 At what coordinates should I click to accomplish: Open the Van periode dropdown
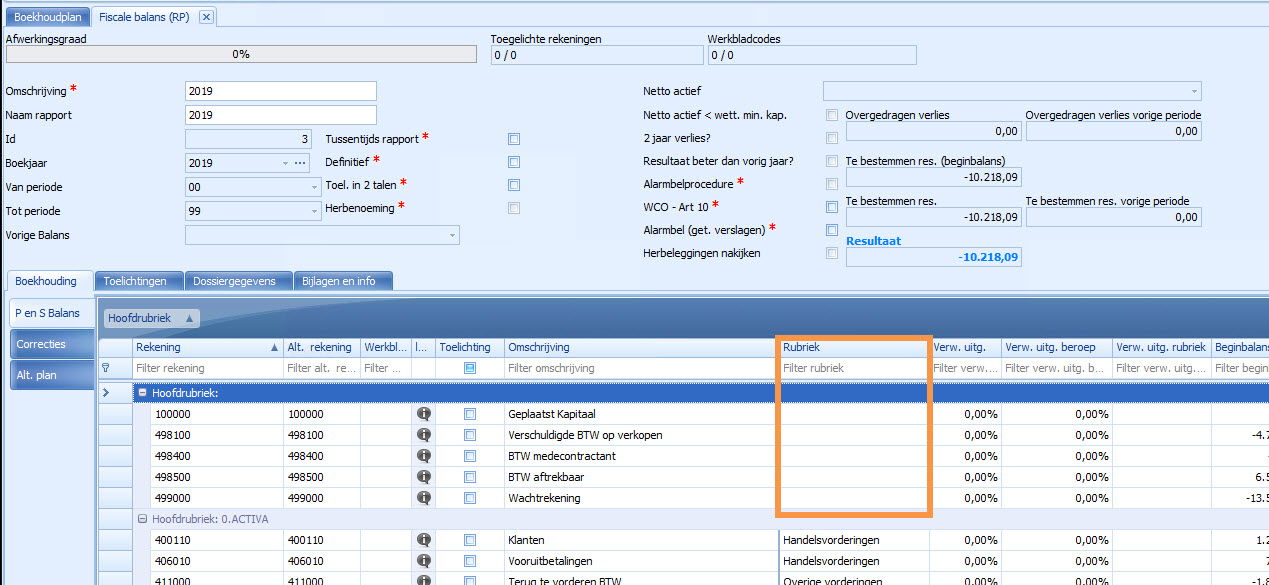coord(314,187)
